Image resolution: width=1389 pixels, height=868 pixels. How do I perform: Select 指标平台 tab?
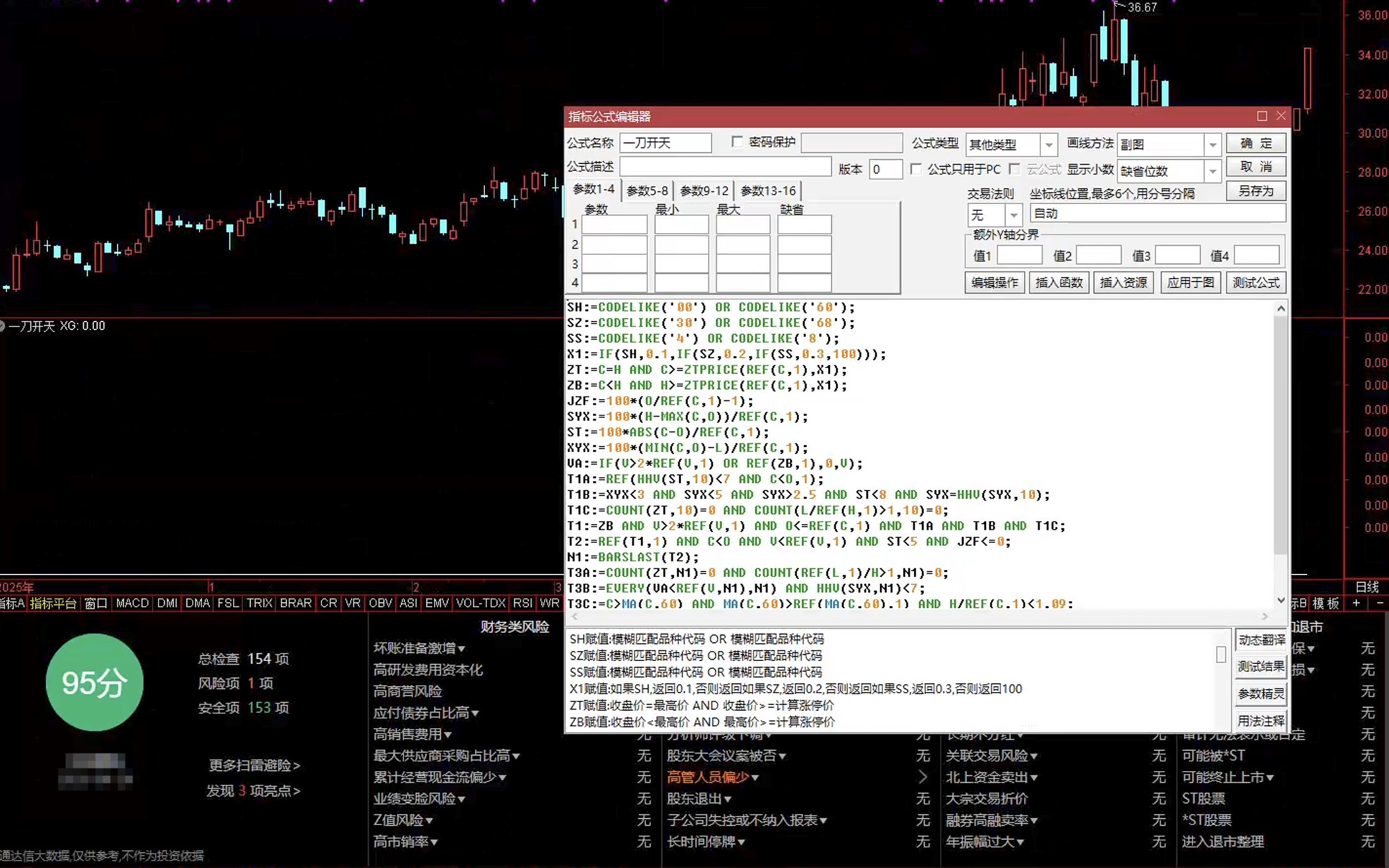tap(53, 603)
